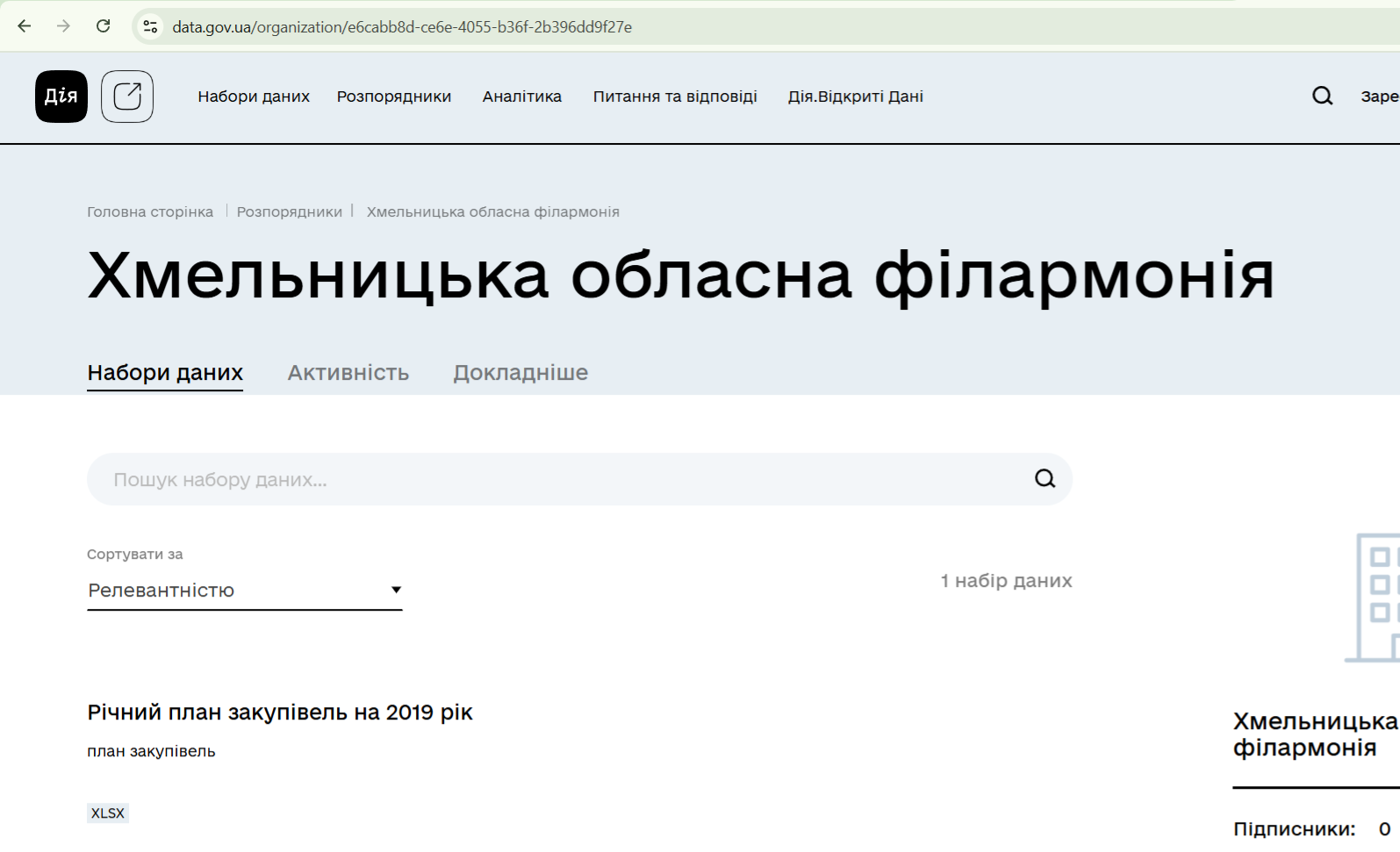Screen dimensions: 1400x852
Task: Click the Підписники count text
Action: pyautogui.click(x=1312, y=829)
